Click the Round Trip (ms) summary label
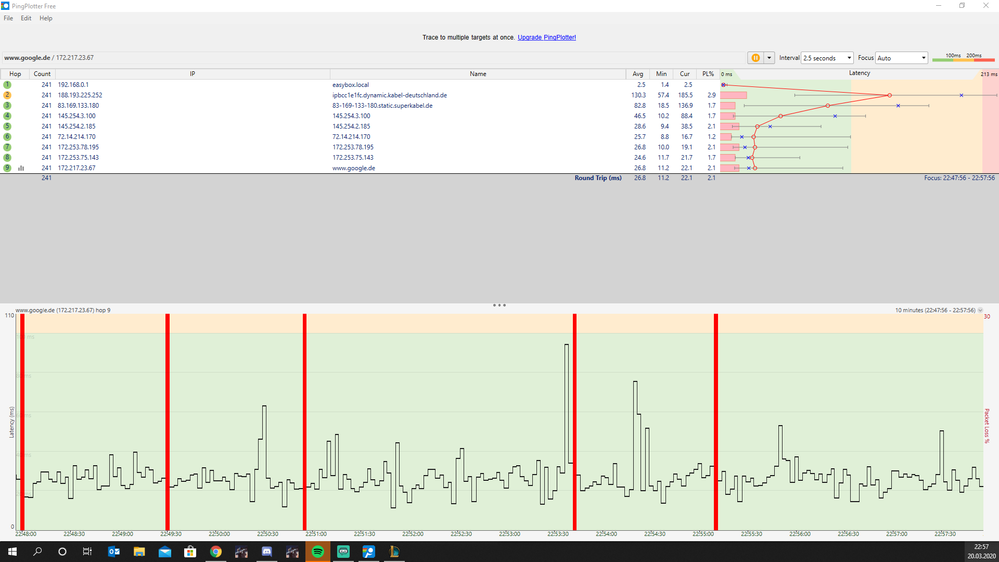The image size is (999, 562). (x=598, y=178)
